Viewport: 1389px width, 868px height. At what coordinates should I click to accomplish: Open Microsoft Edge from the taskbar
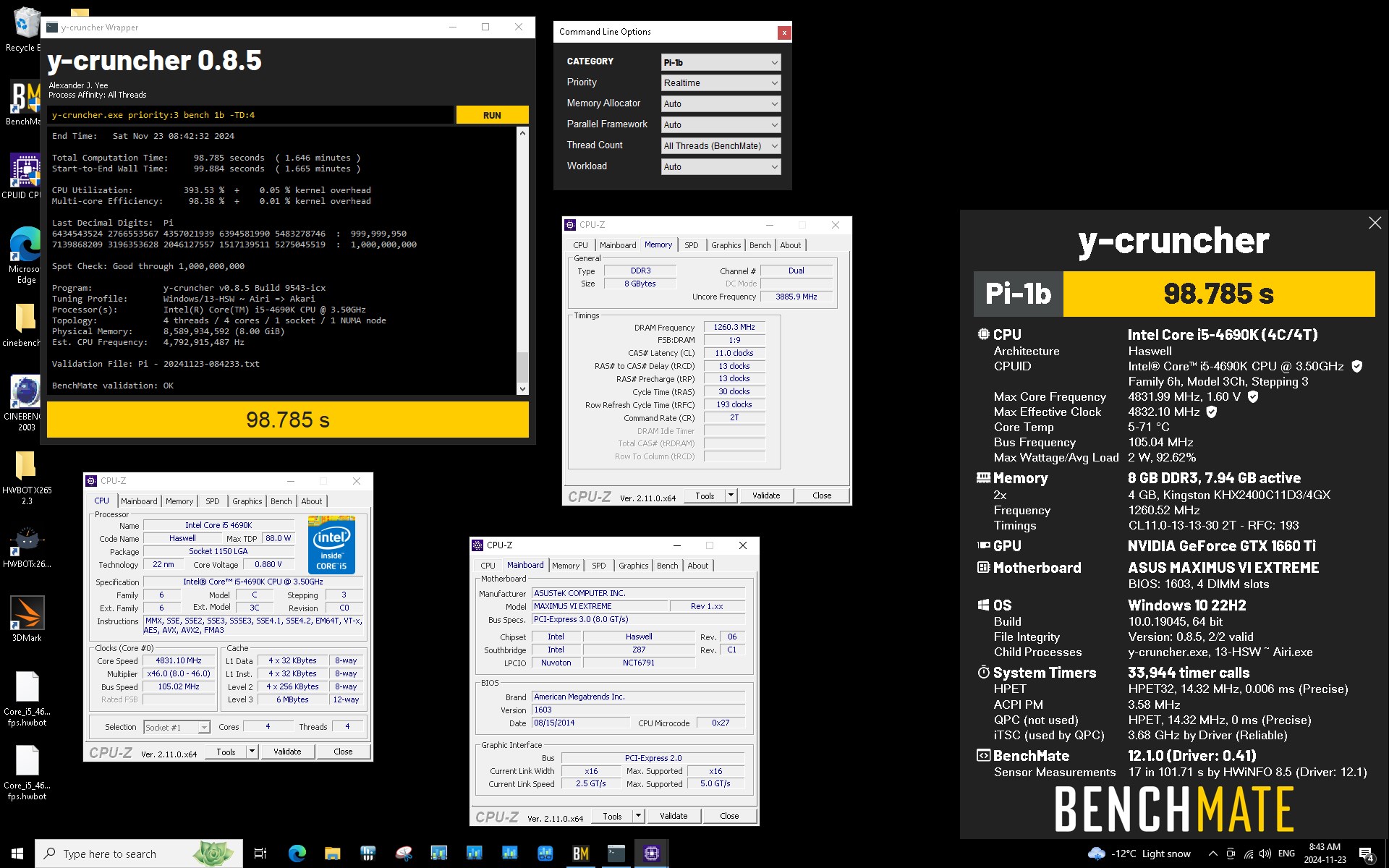point(297,854)
